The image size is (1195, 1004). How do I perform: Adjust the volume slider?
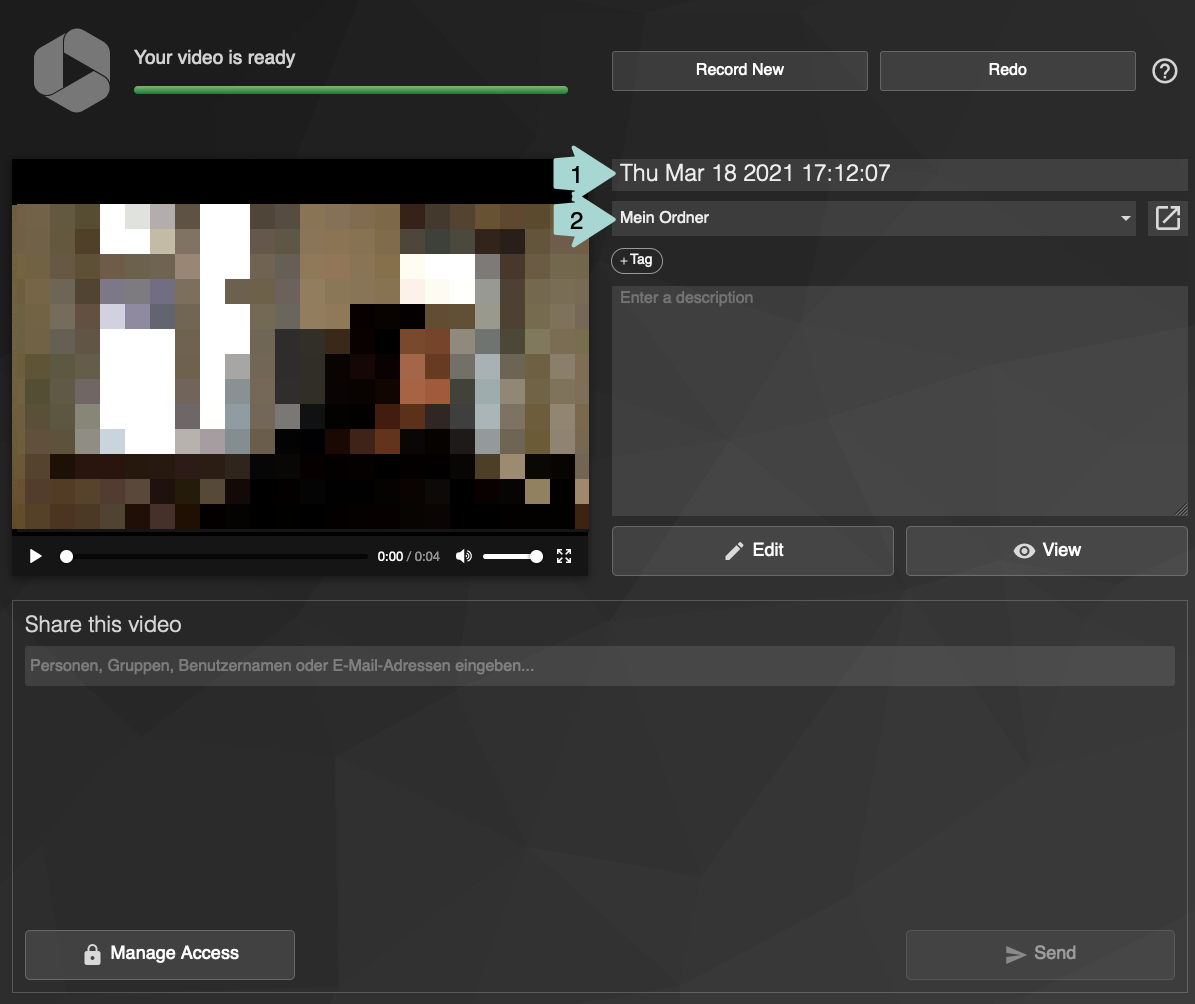[x=512, y=556]
